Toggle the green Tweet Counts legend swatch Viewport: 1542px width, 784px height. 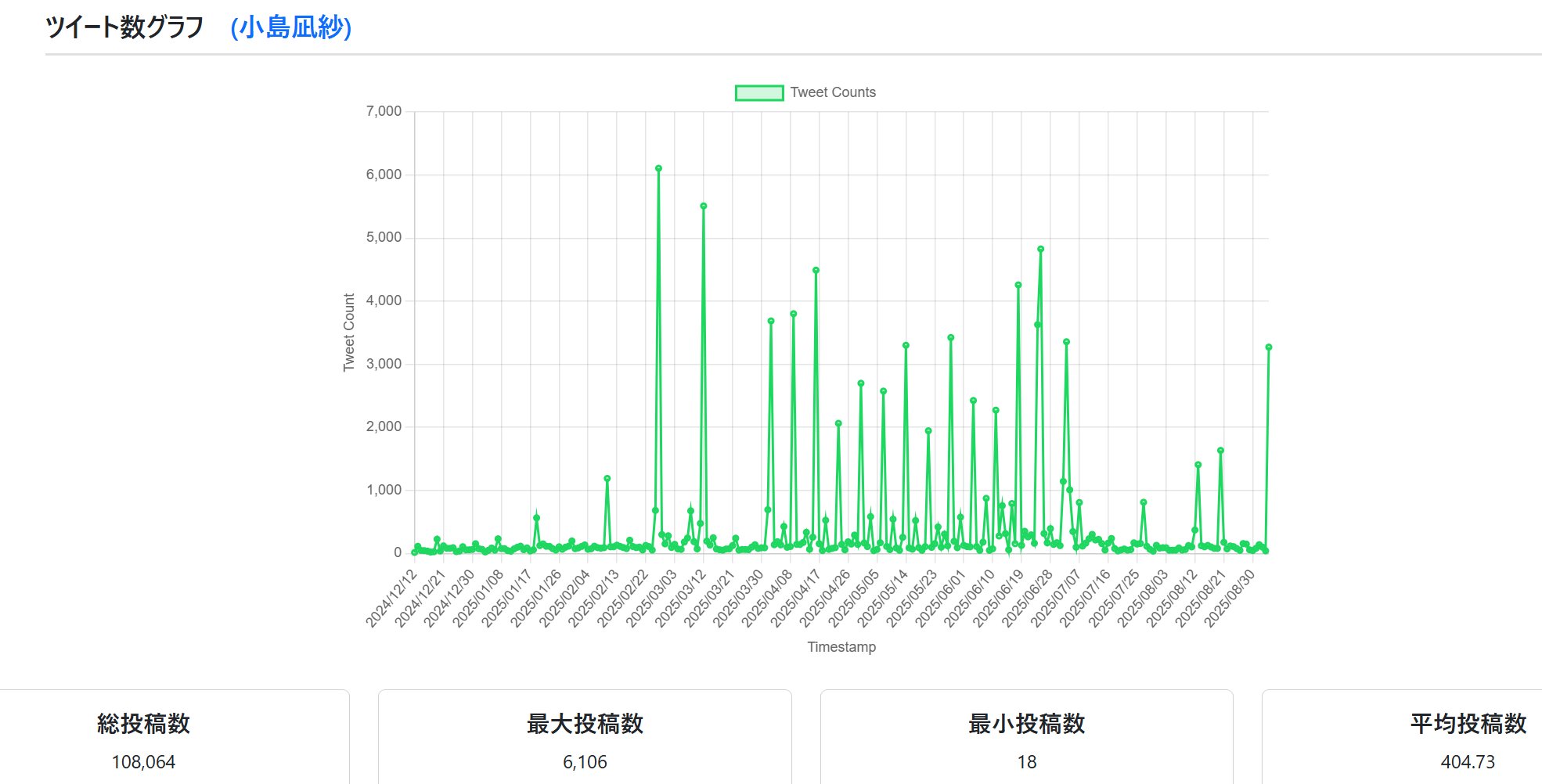click(x=759, y=92)
